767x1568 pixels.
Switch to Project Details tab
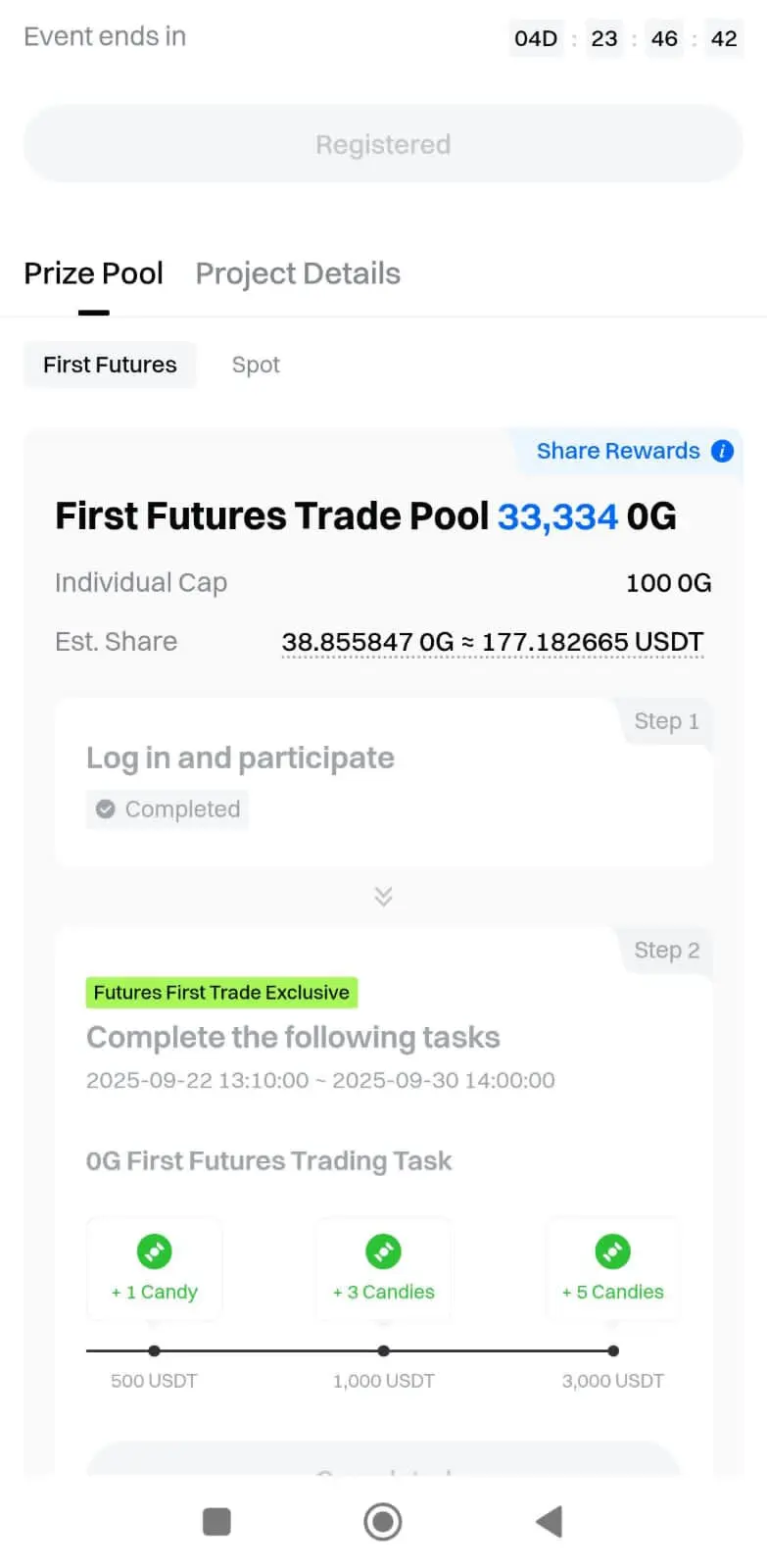click(x=298, y=273)
